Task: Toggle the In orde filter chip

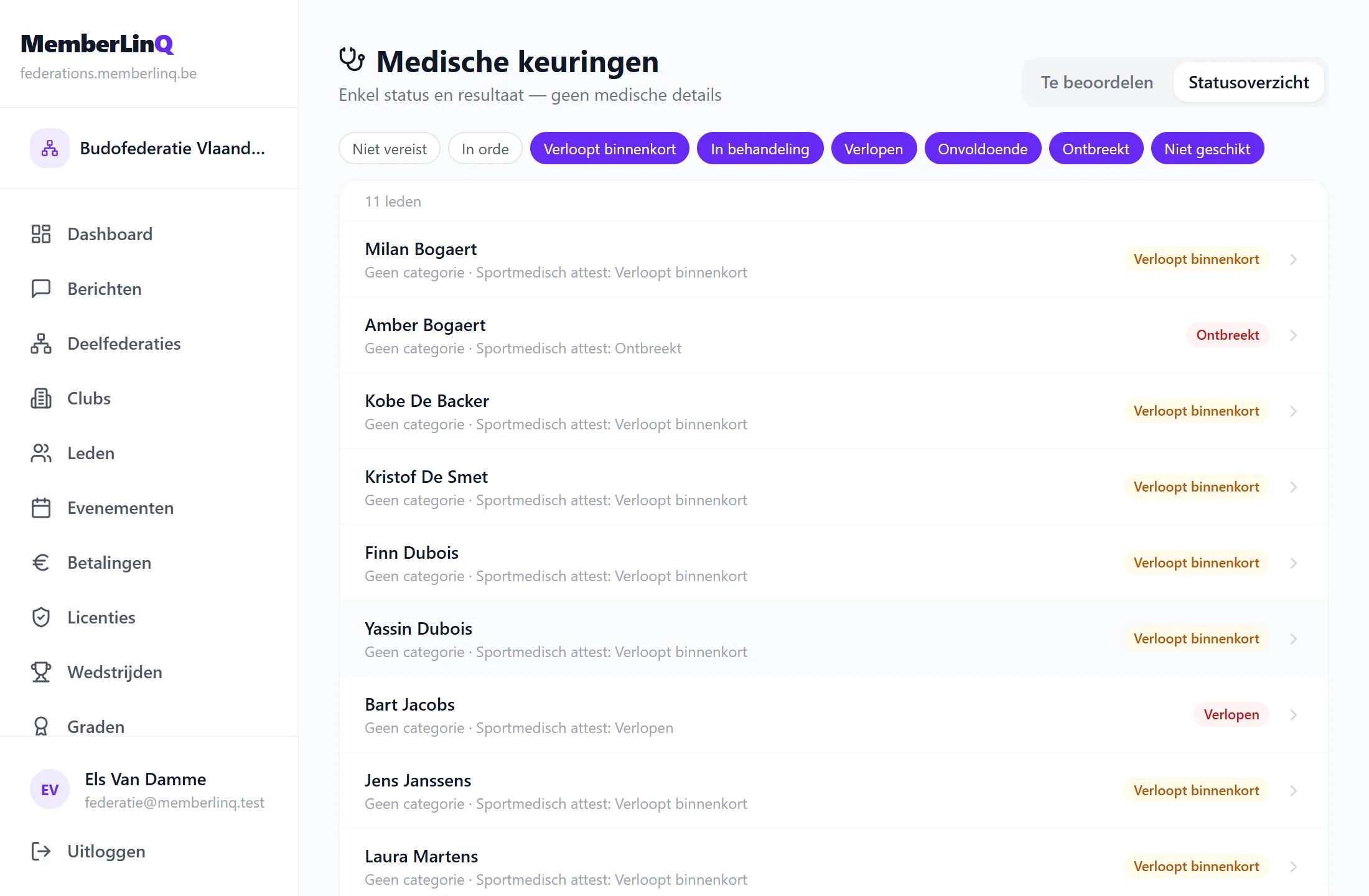Action: (485, 149)
